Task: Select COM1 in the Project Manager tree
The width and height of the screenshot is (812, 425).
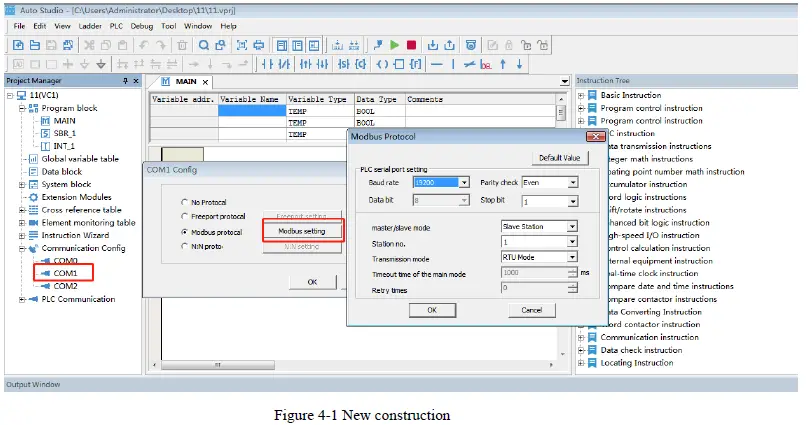Action: pyautogui.click(x=65, y=273)
